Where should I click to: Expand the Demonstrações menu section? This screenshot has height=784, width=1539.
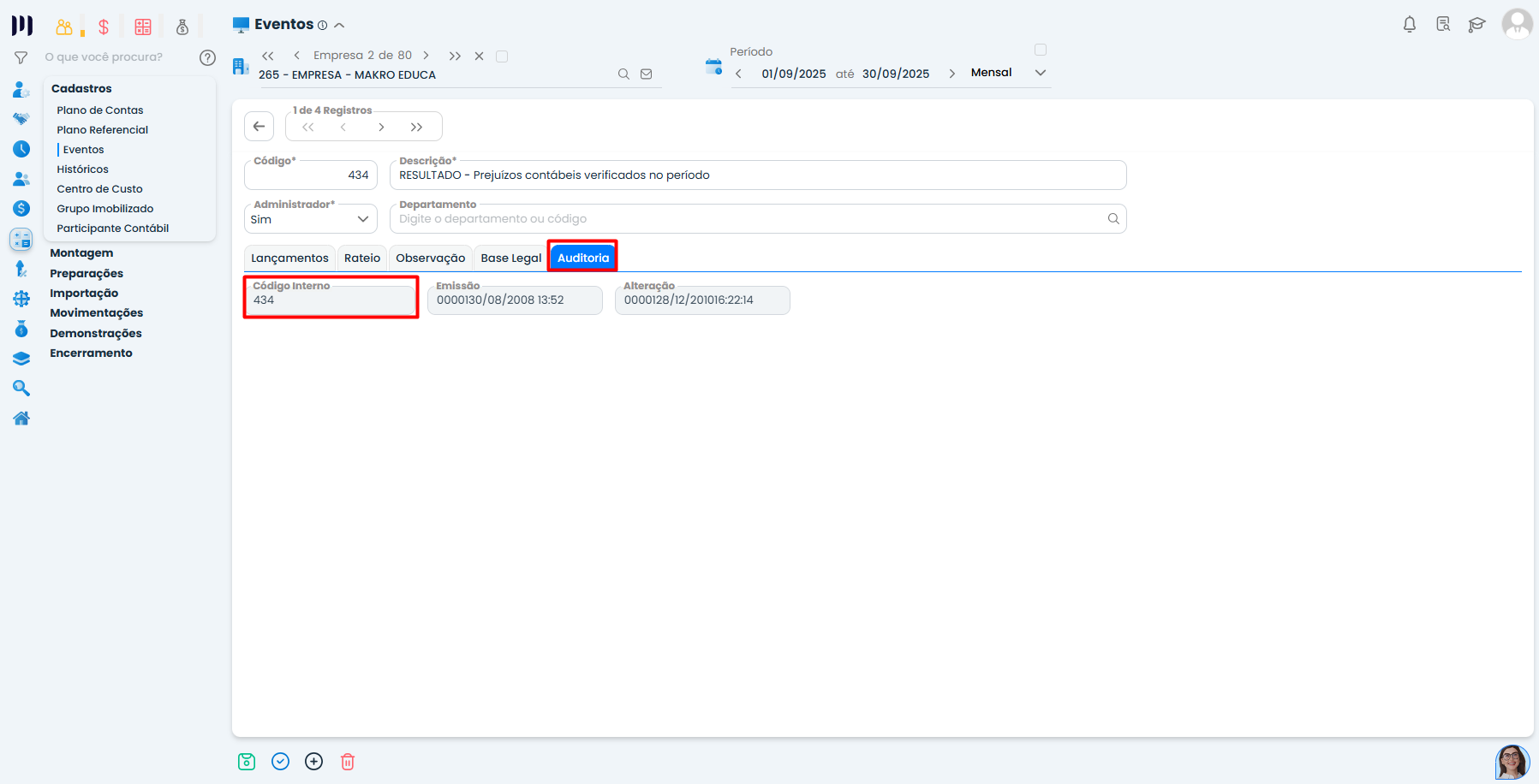click(96, 333)
